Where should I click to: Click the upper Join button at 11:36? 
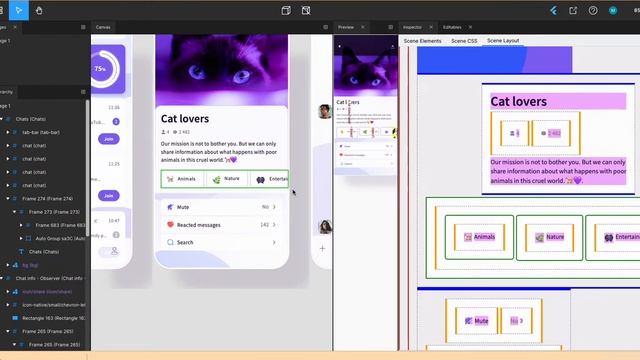[109, 139]
